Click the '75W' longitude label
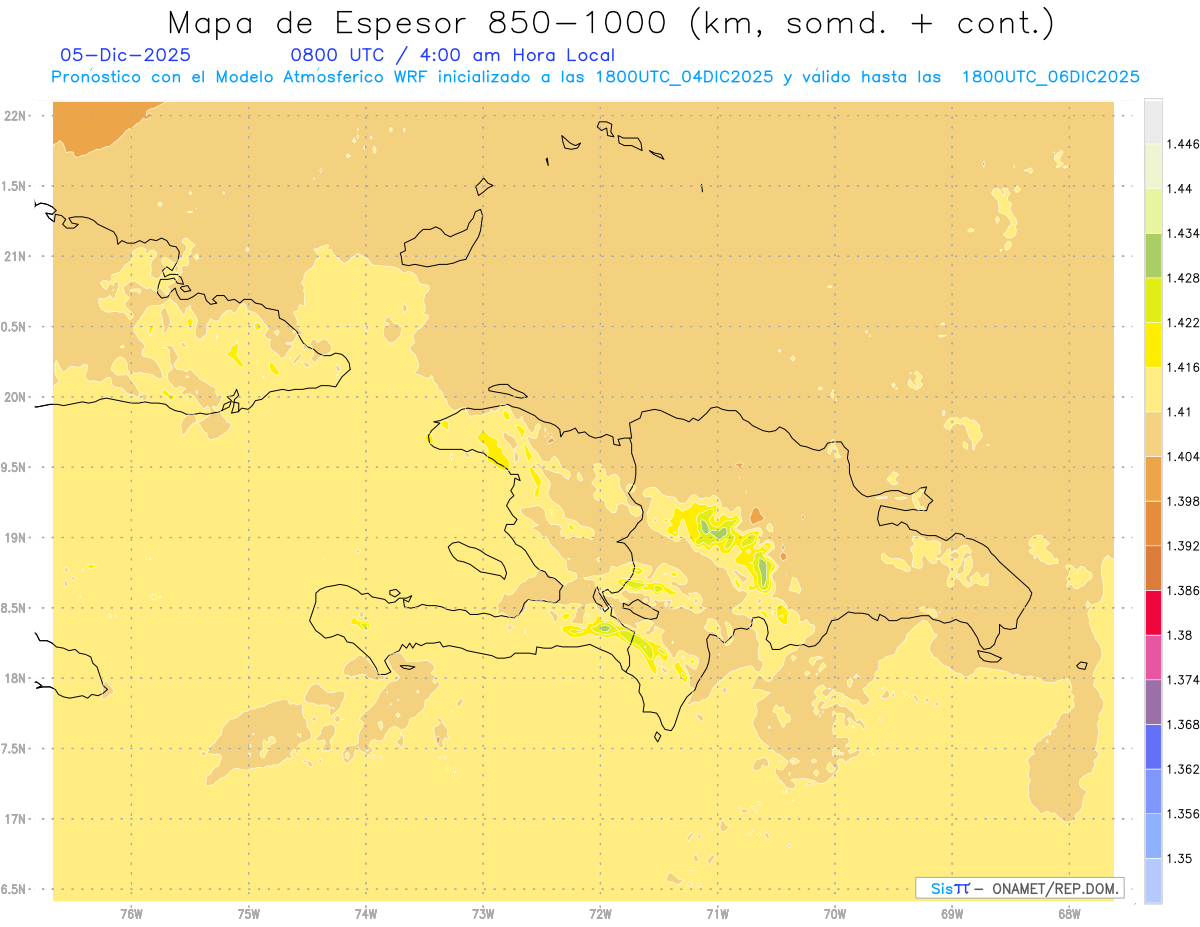1200x927 pixels. [x=249, y=914]
